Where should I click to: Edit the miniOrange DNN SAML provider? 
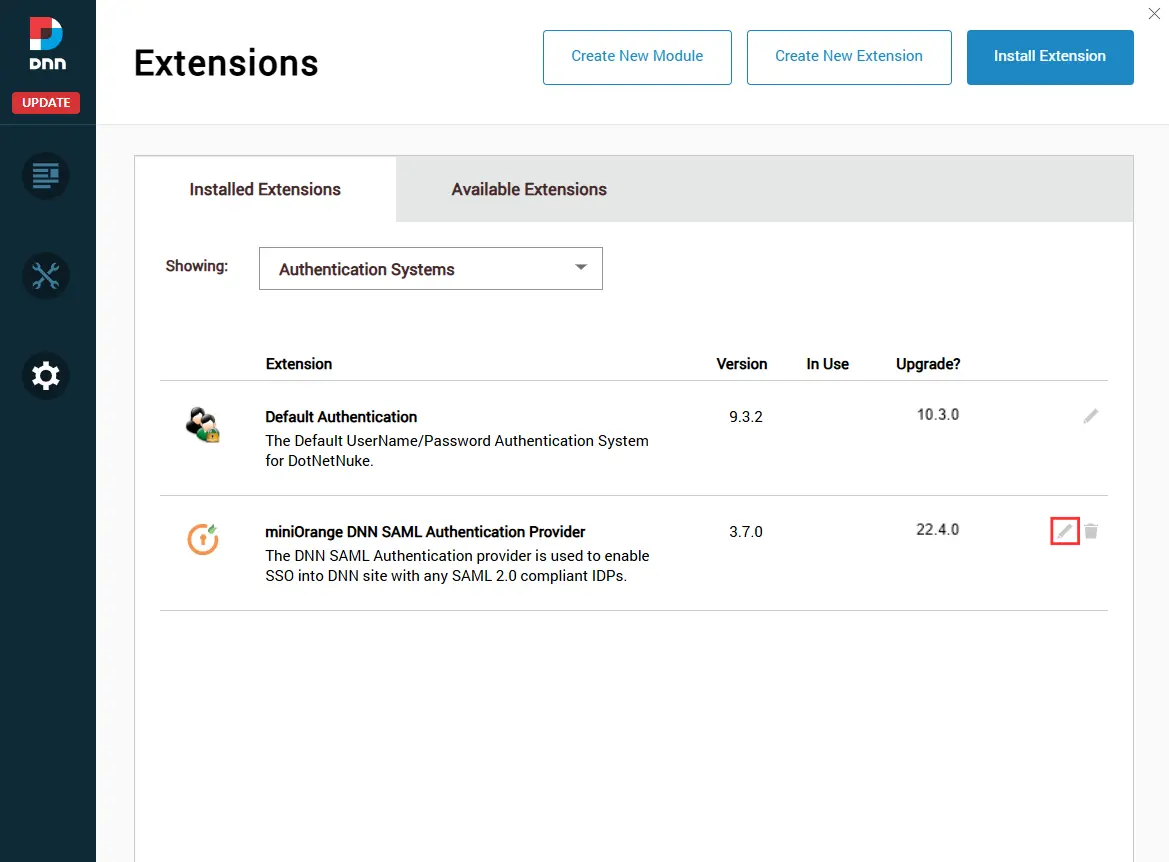[x=1065, y=531]
